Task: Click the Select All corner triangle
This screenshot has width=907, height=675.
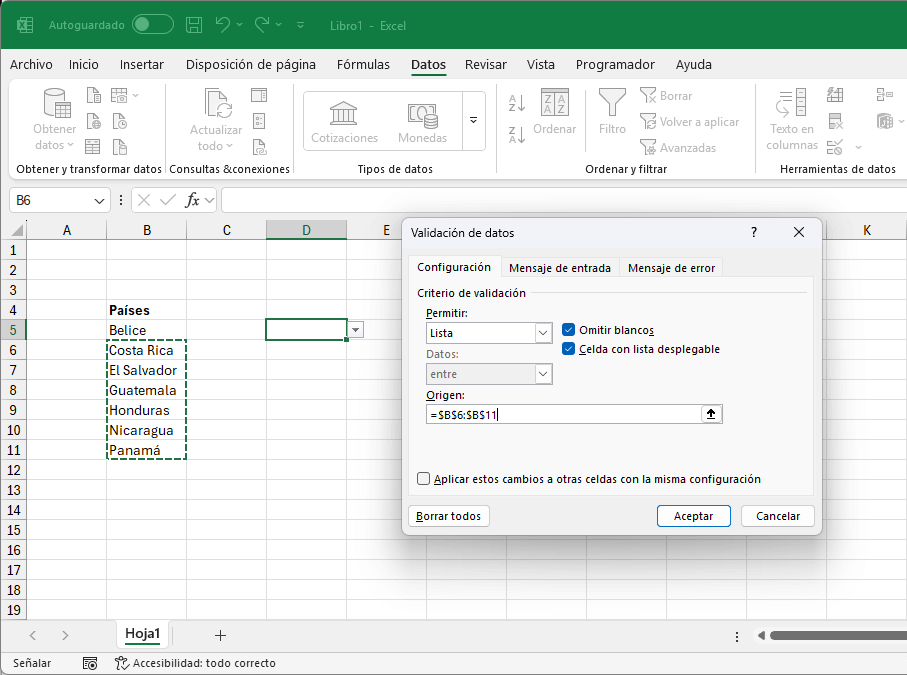Action: point(17,230)
